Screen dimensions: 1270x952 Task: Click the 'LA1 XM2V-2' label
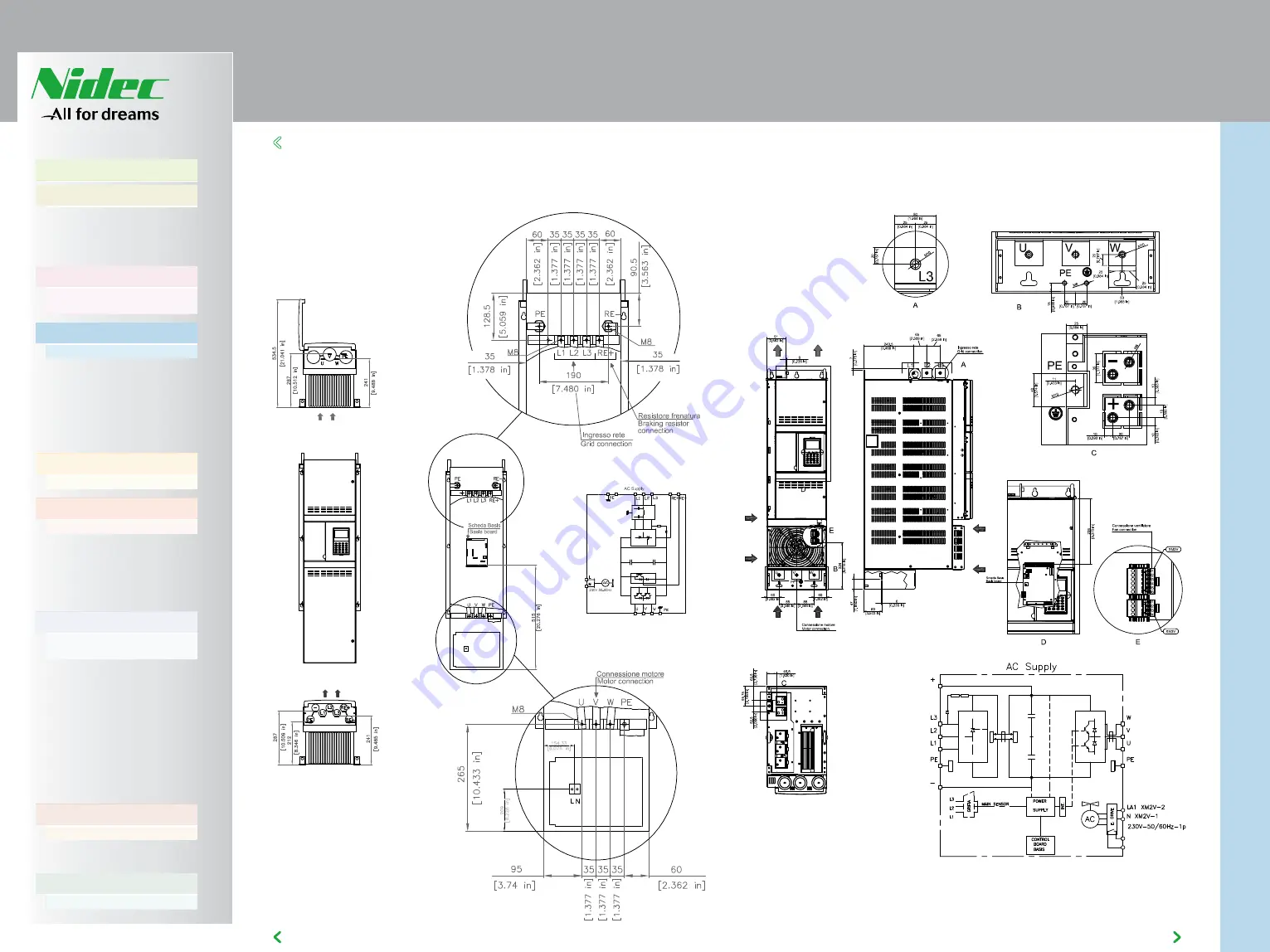(x=1146, y=807)
